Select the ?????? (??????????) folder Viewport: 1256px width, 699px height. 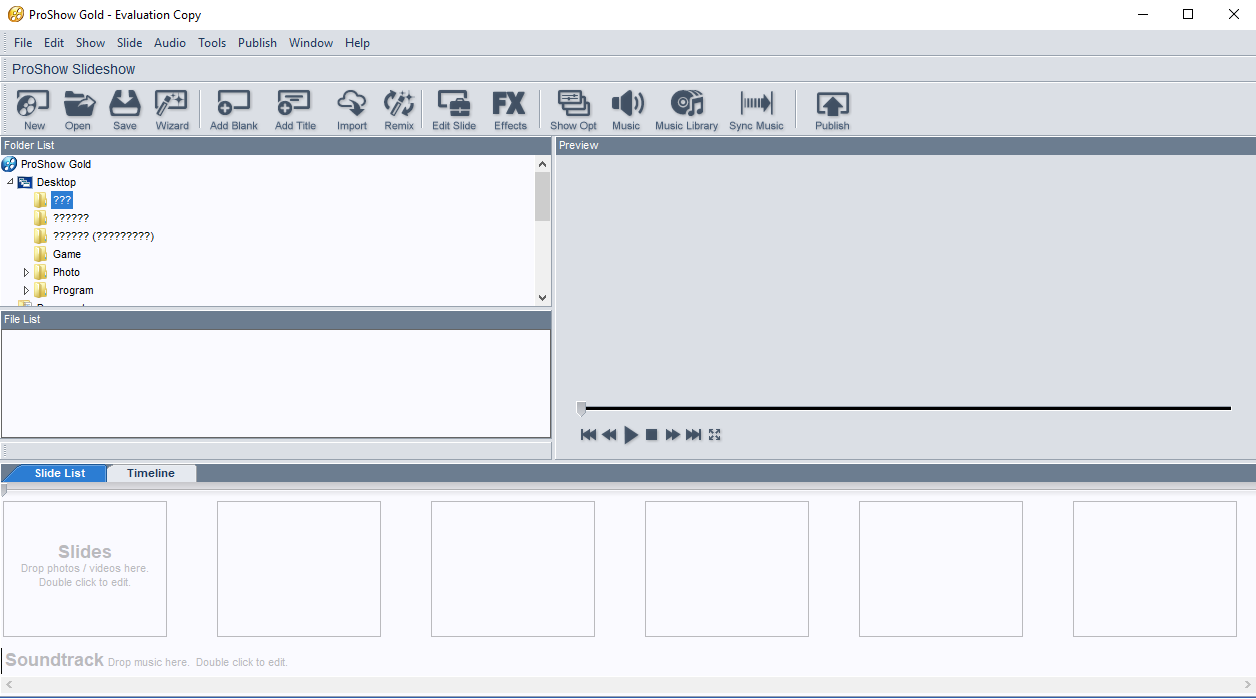click(x=104, y=236)
